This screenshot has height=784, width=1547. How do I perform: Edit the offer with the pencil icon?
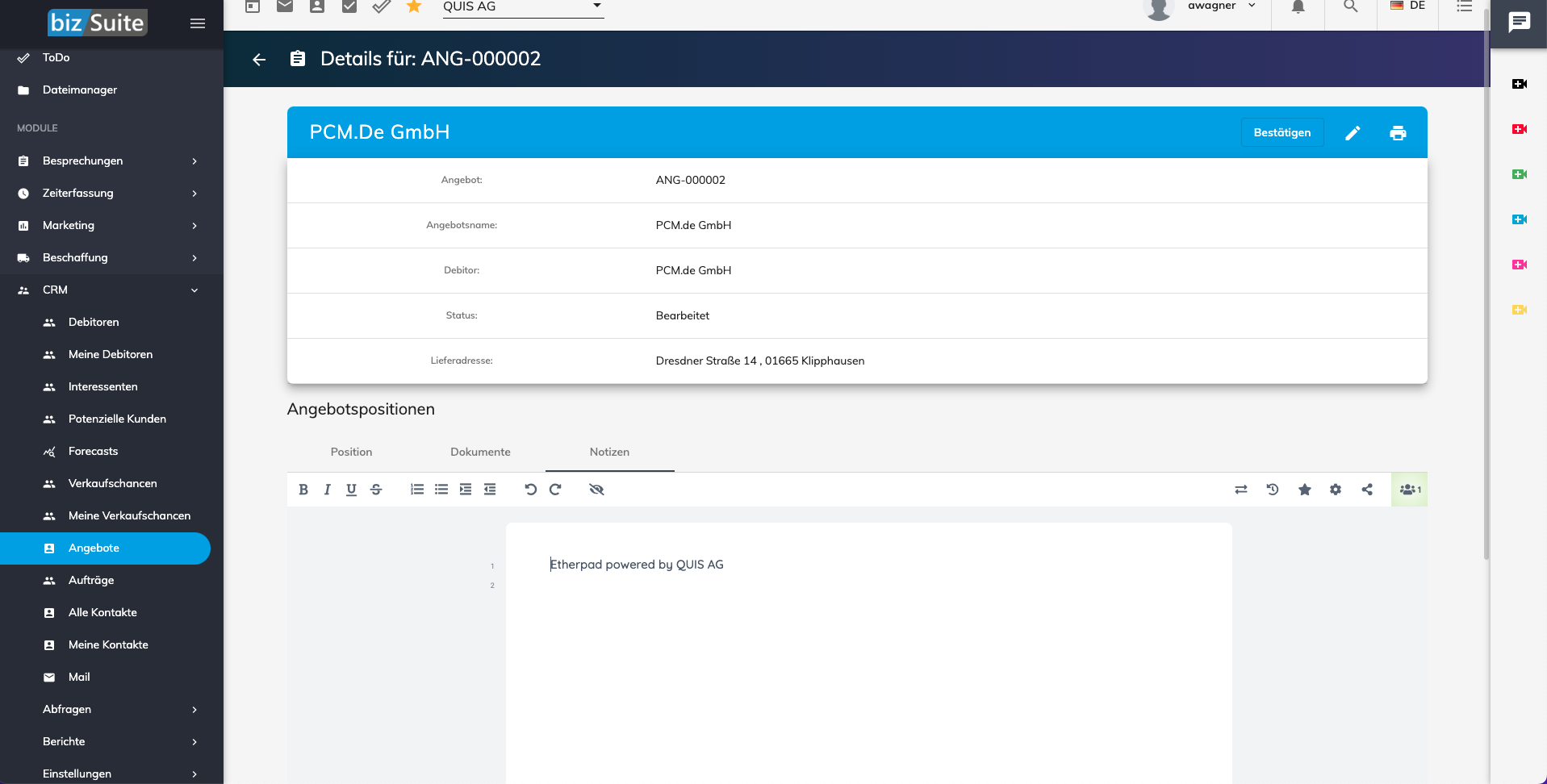click(1353, 133)
